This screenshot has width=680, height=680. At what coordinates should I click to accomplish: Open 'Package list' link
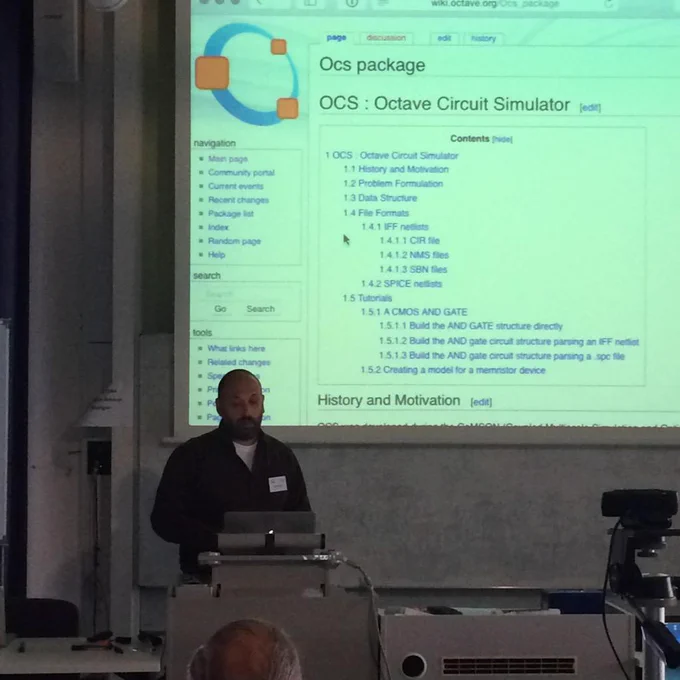click(x=231, y=213)
